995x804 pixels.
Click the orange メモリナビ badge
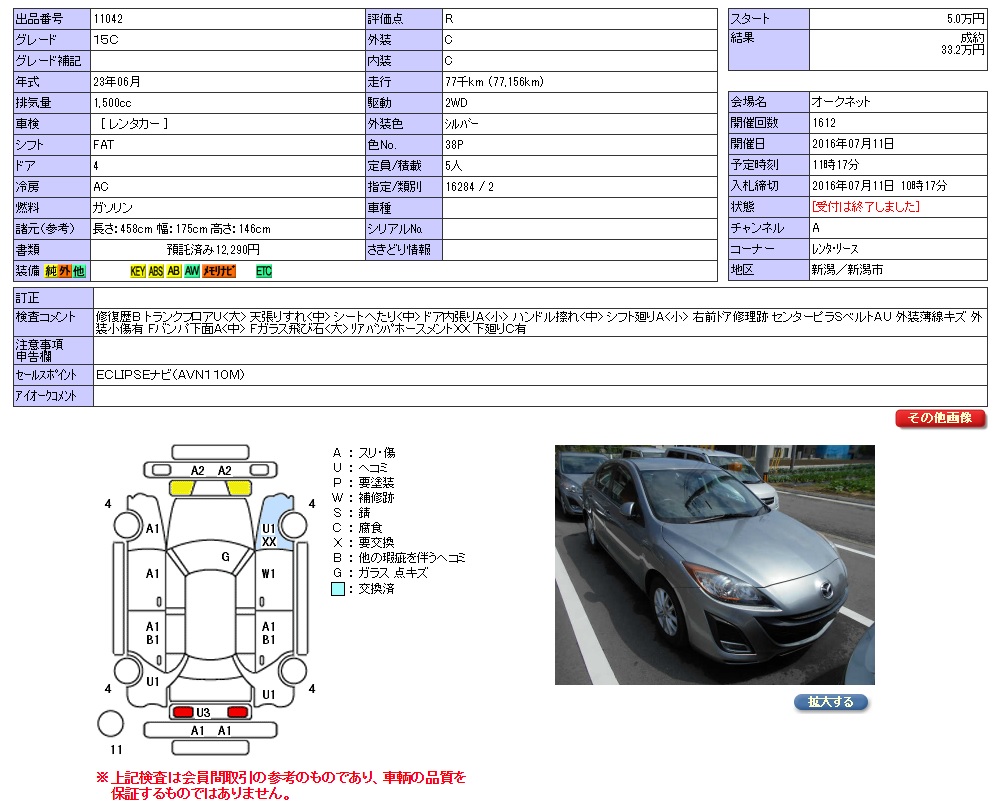220,271
